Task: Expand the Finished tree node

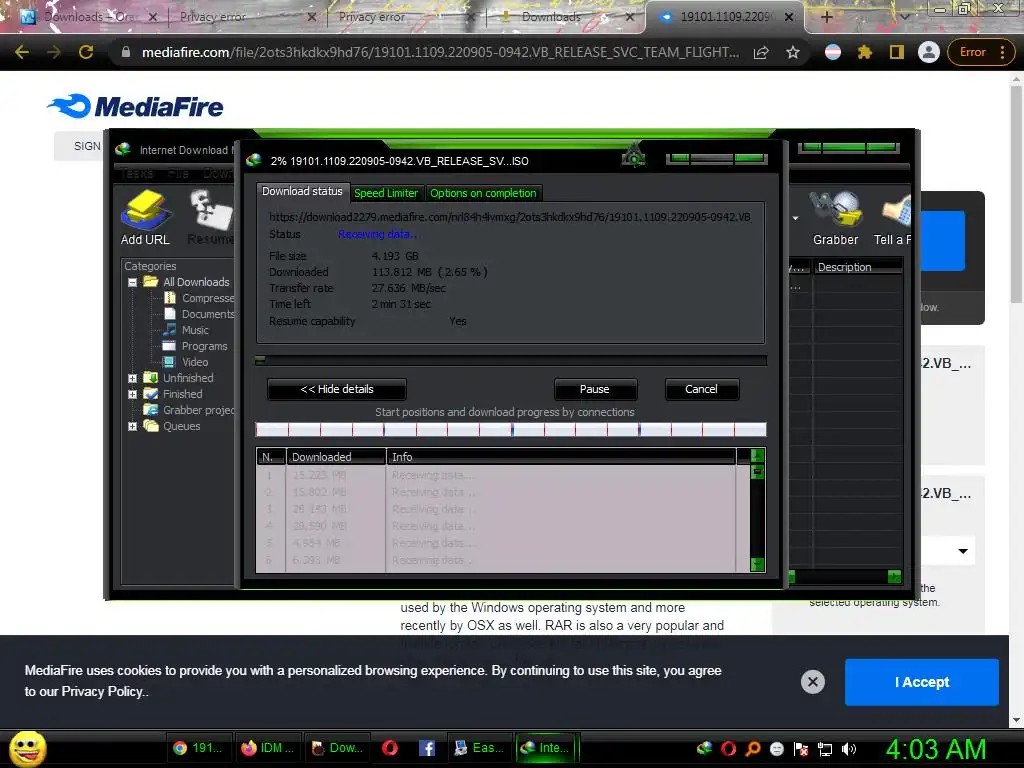Action: (133, 394)
